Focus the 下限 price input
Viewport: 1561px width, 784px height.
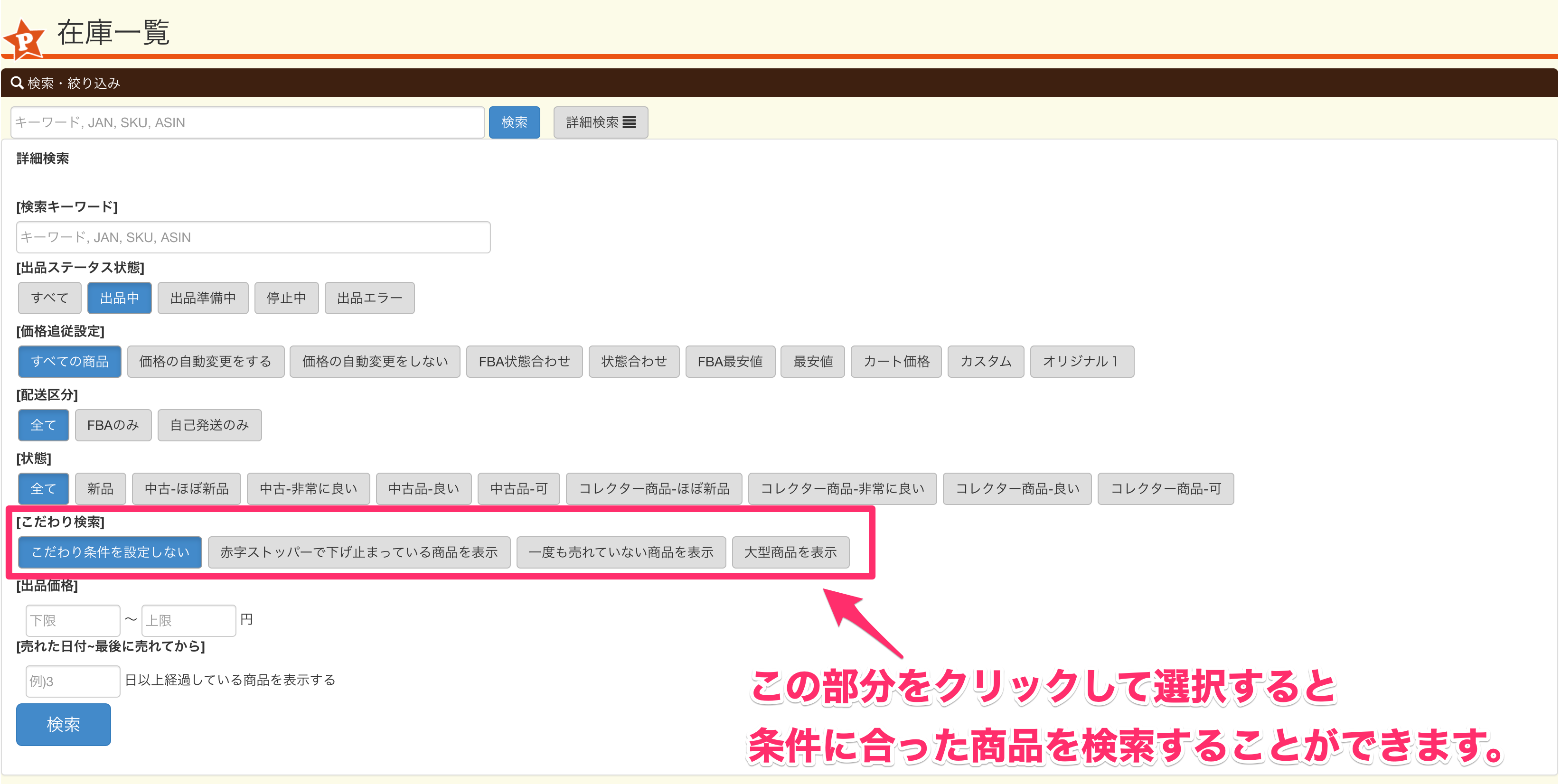tap(73, 620)
